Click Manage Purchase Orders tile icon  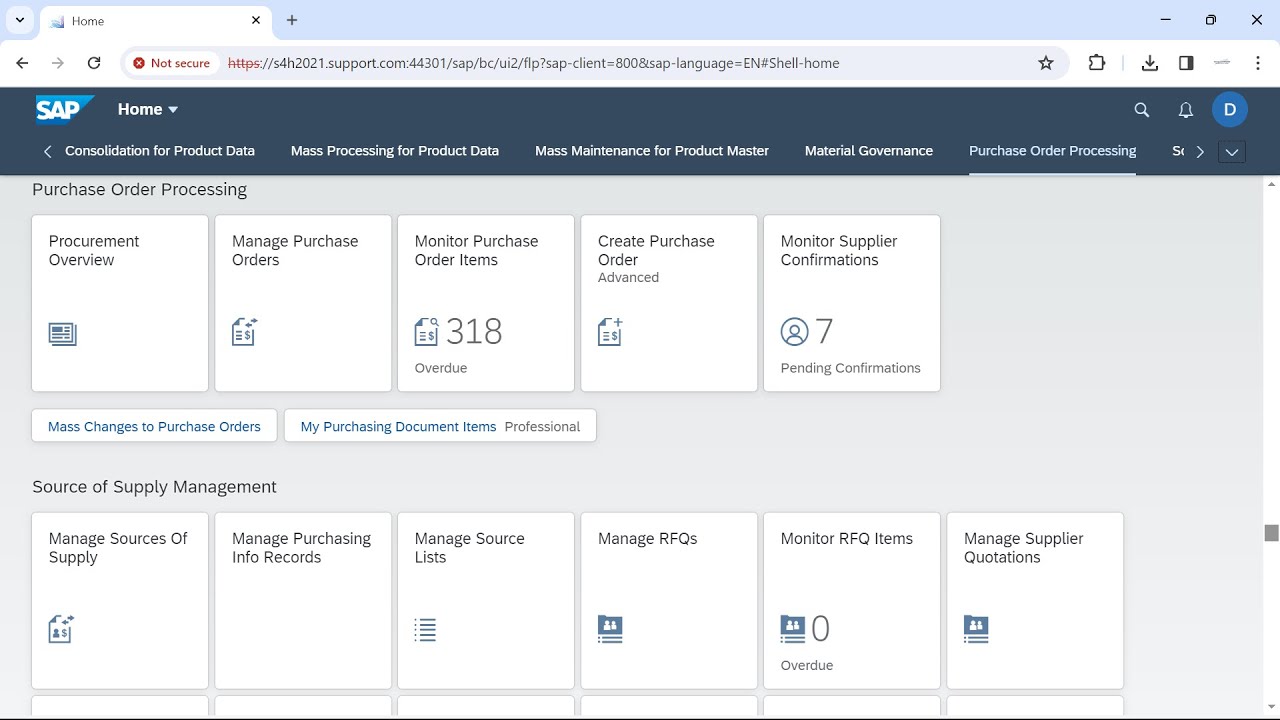click(245, 332)
